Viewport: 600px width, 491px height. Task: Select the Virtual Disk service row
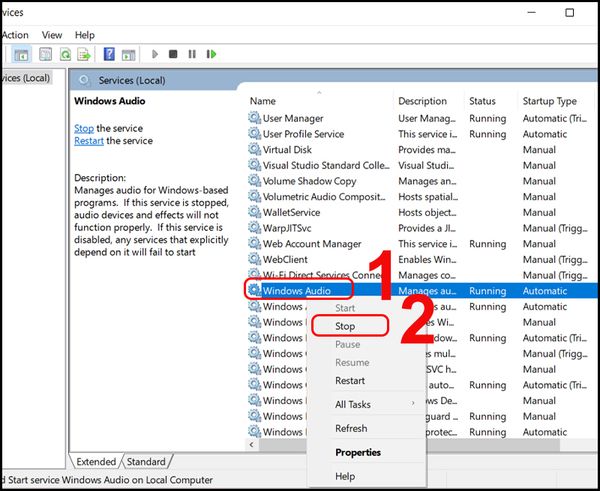click(x=288, y=150)
